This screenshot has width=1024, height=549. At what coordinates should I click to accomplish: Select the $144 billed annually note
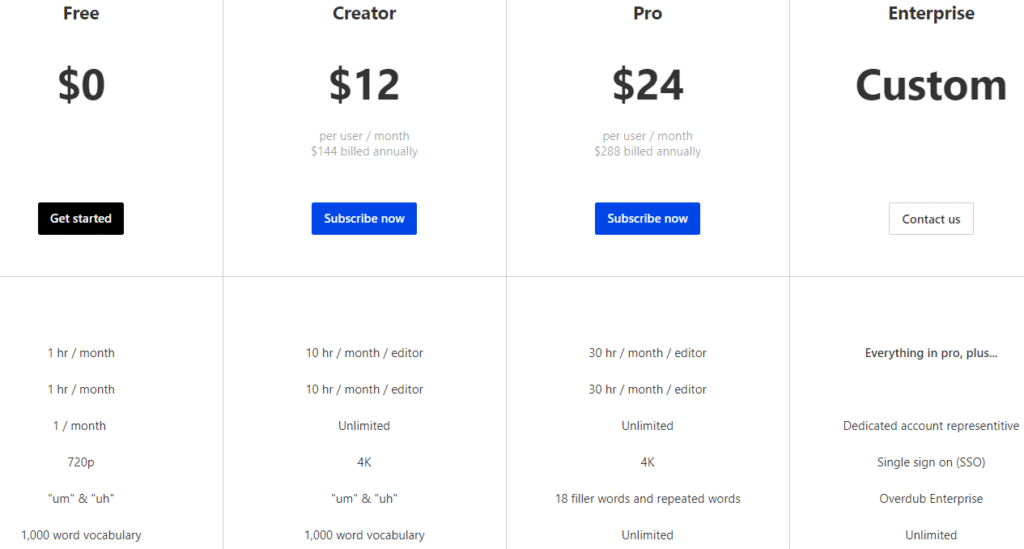[364, 152]
